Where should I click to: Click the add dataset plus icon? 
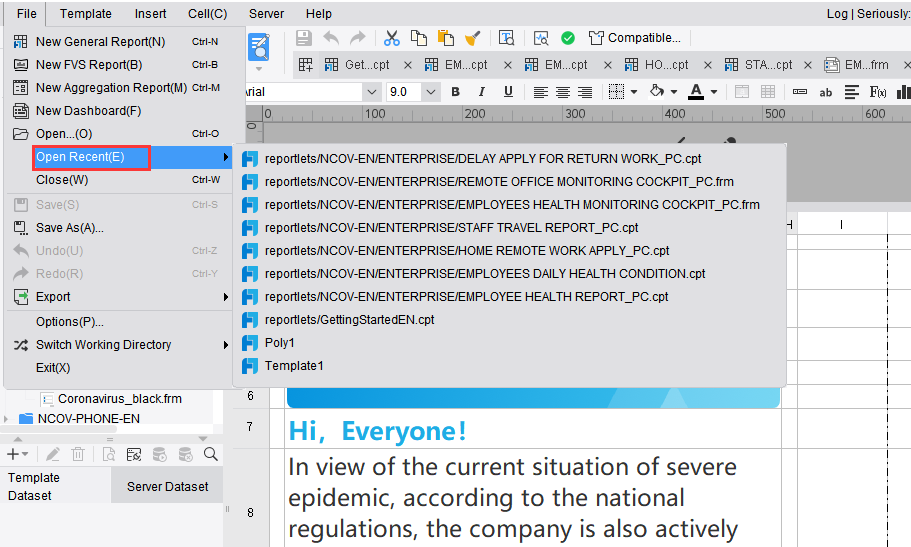click(x=13, y=454)
